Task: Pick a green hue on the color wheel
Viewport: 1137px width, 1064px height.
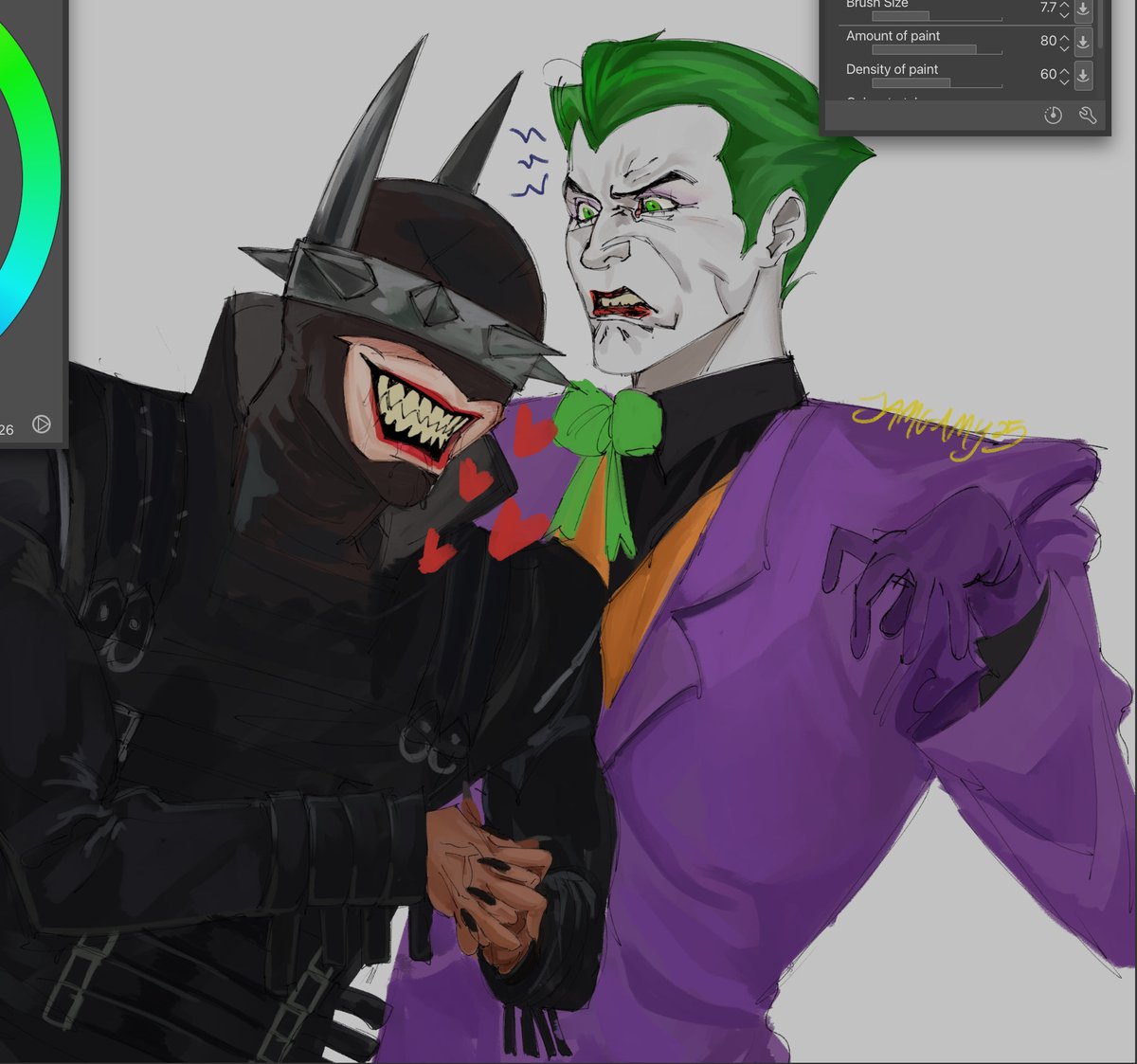Action: pyautogui.click(x=27, y=85)
